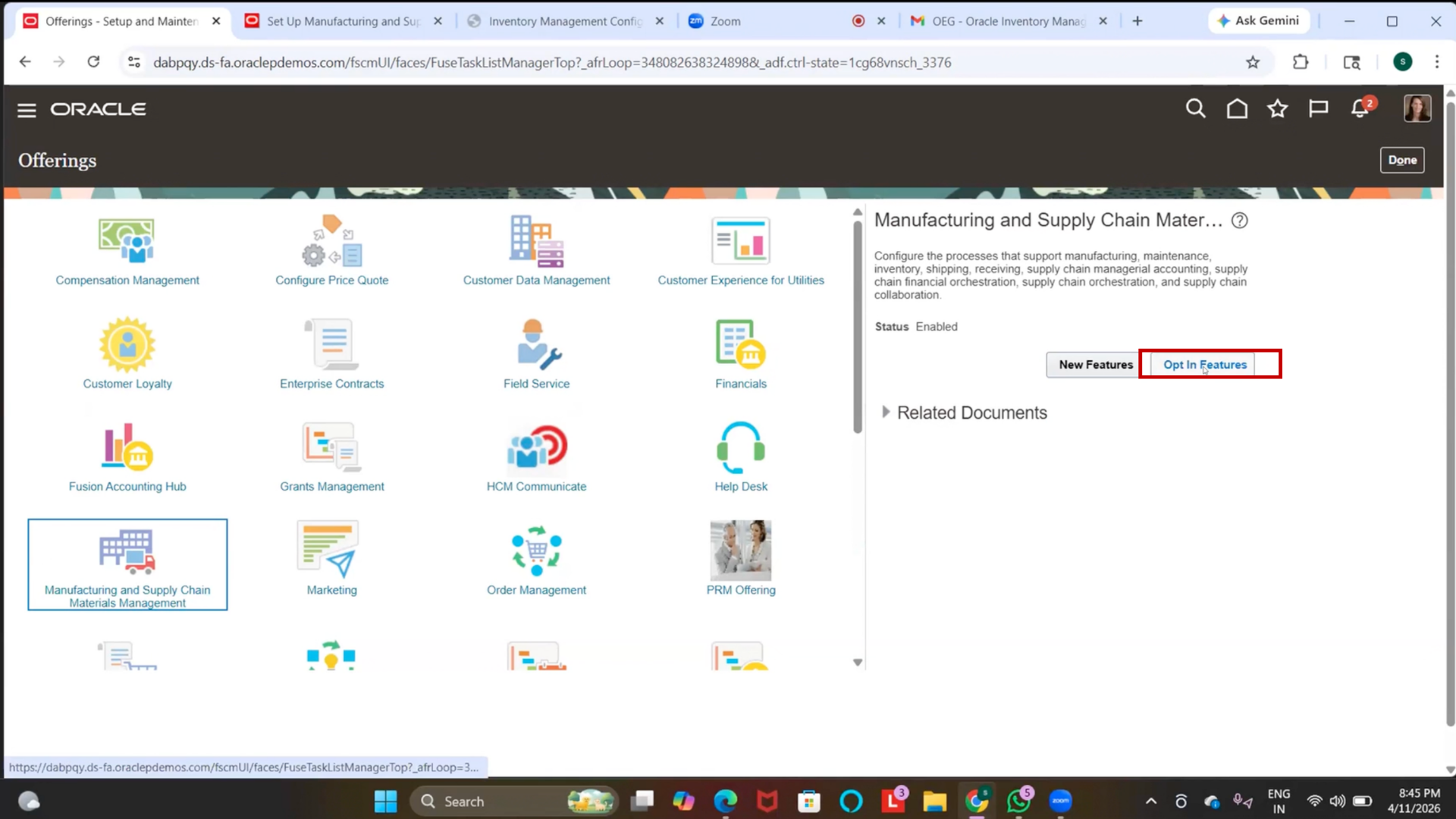Open Windows Start menu

pyautogui.click(x=385, y=802)
